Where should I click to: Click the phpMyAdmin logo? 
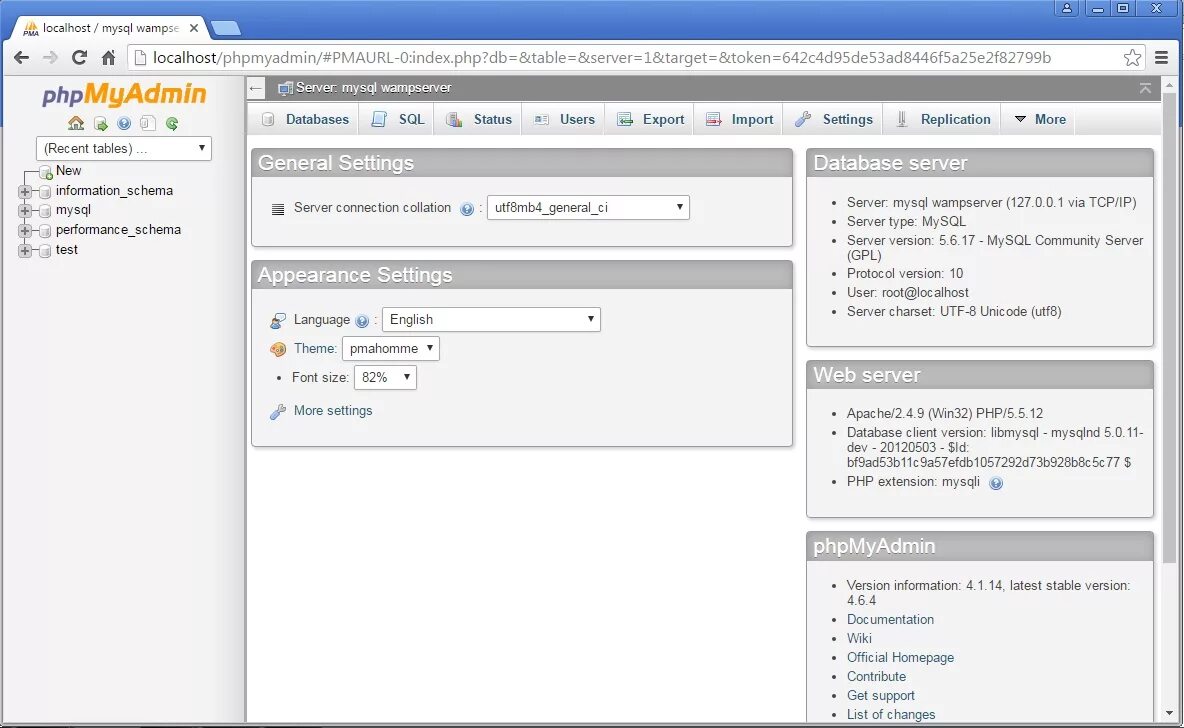click(124, 95)
